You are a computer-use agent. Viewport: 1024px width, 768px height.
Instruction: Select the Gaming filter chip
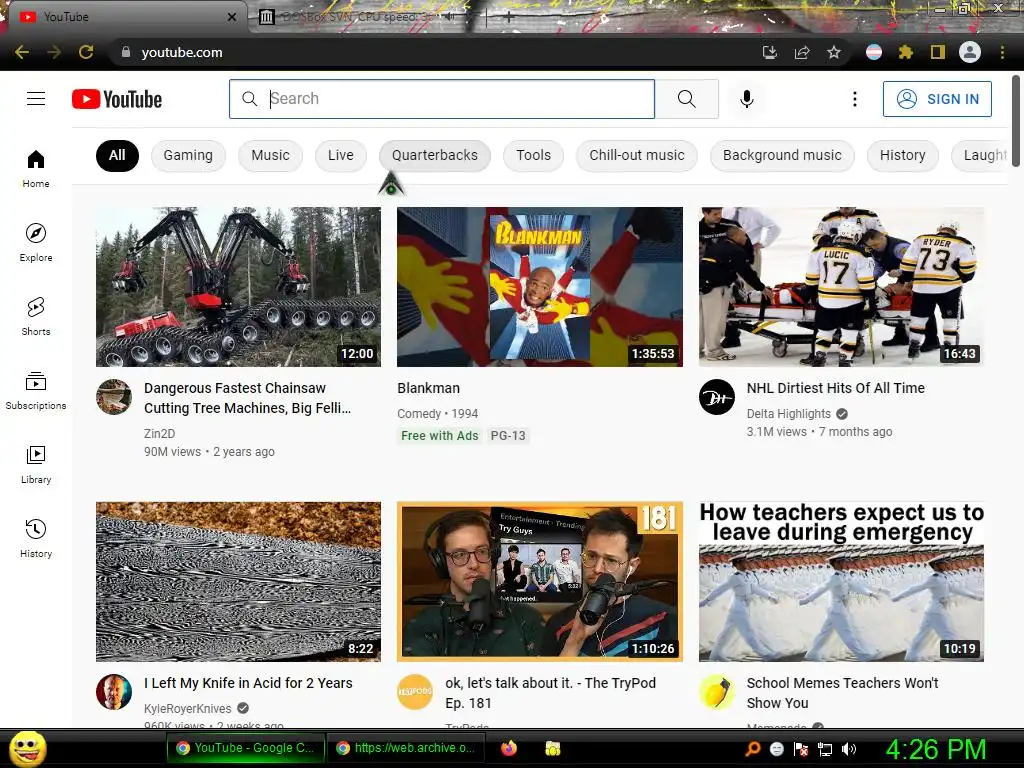point(188,155)
